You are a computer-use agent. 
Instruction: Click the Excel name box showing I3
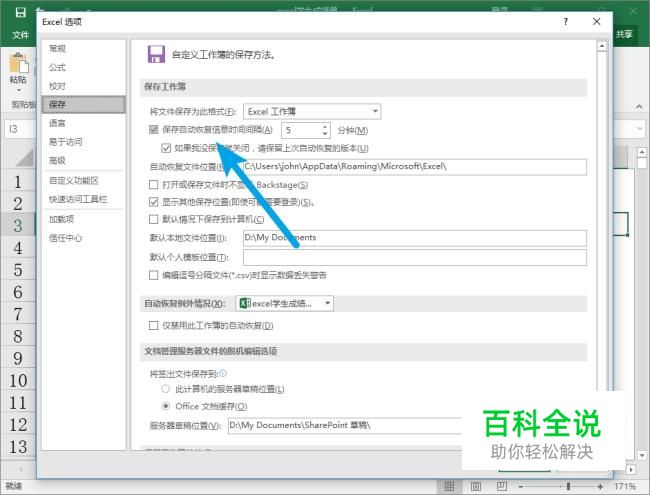[20, 129]
